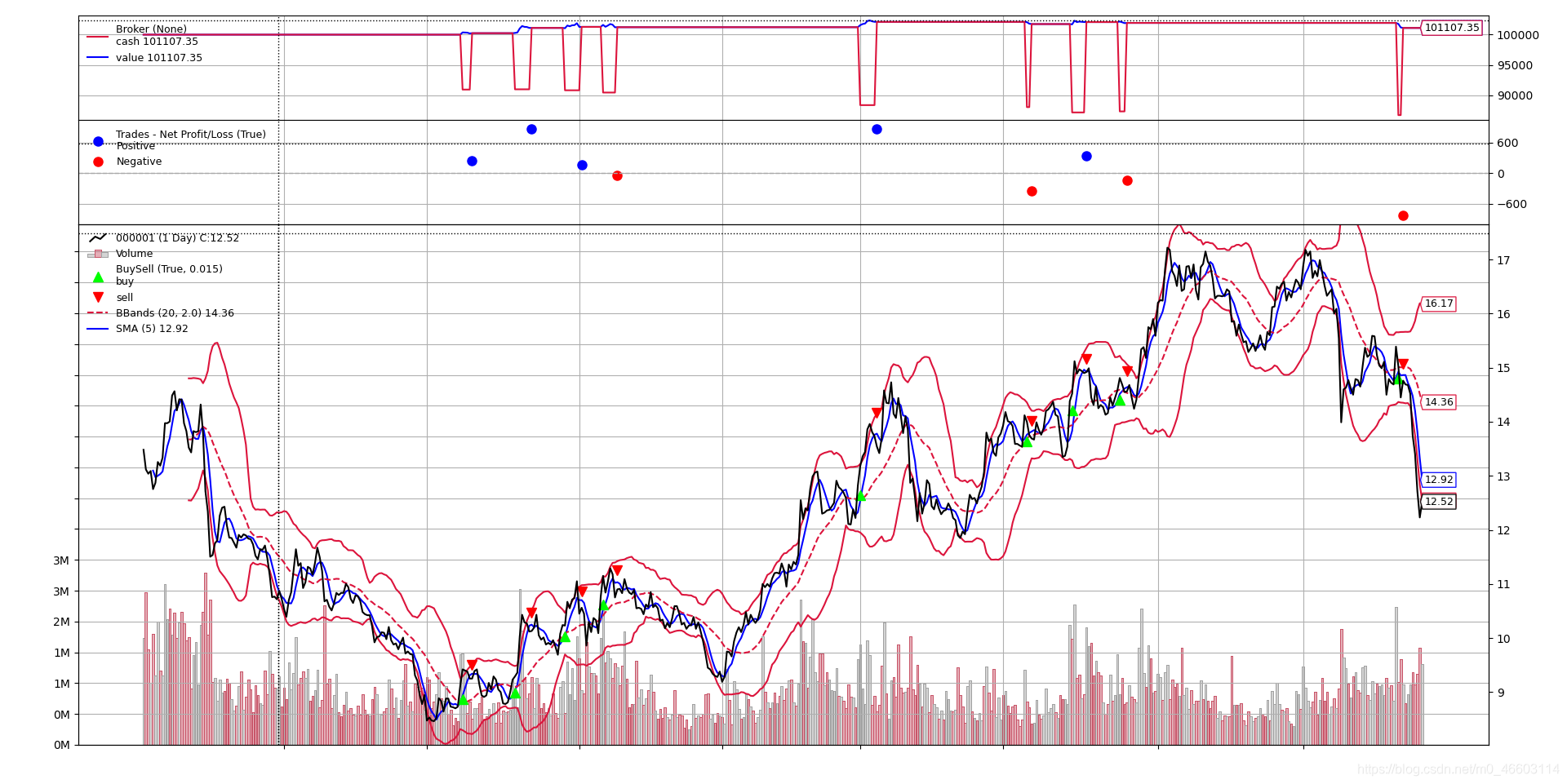The height and width of the screenshot is (784, 1567).
Task: Click the black price line legend sample
Action: click(98, 238)
